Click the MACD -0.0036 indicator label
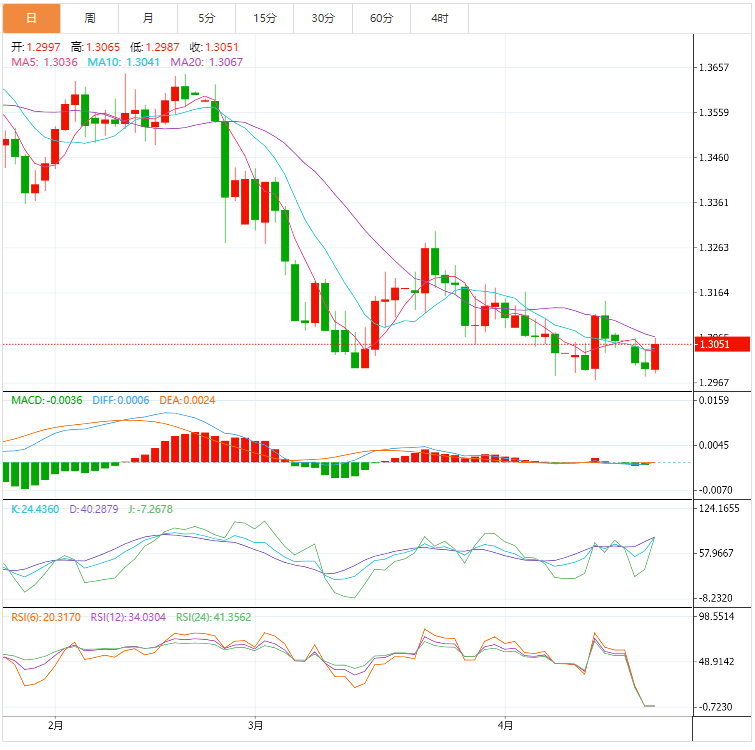Screen dimensions: 755x750 [x=47, y=401]
